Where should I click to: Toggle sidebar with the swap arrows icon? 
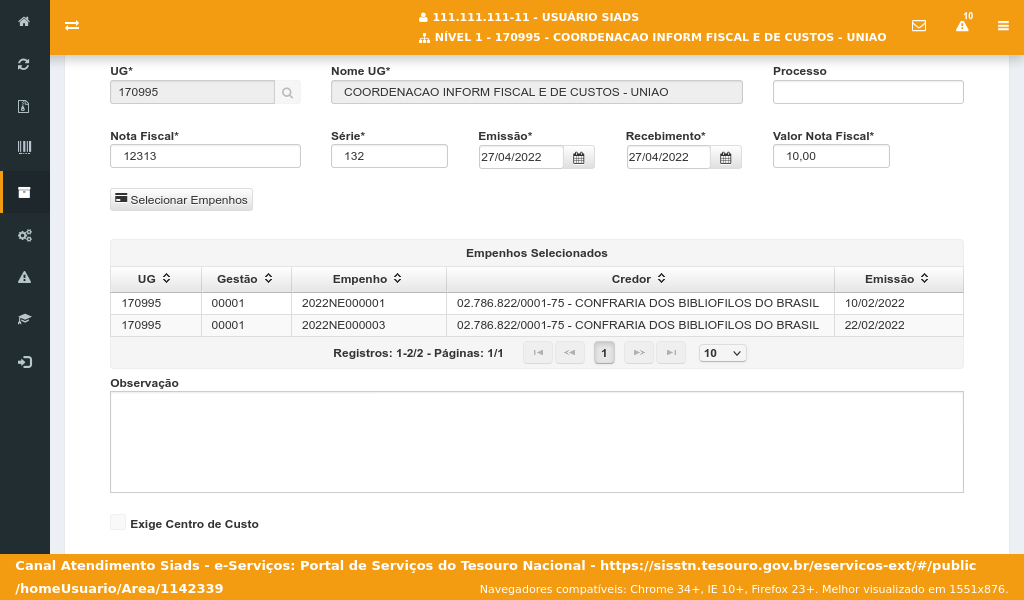click(x=72, y=25)
